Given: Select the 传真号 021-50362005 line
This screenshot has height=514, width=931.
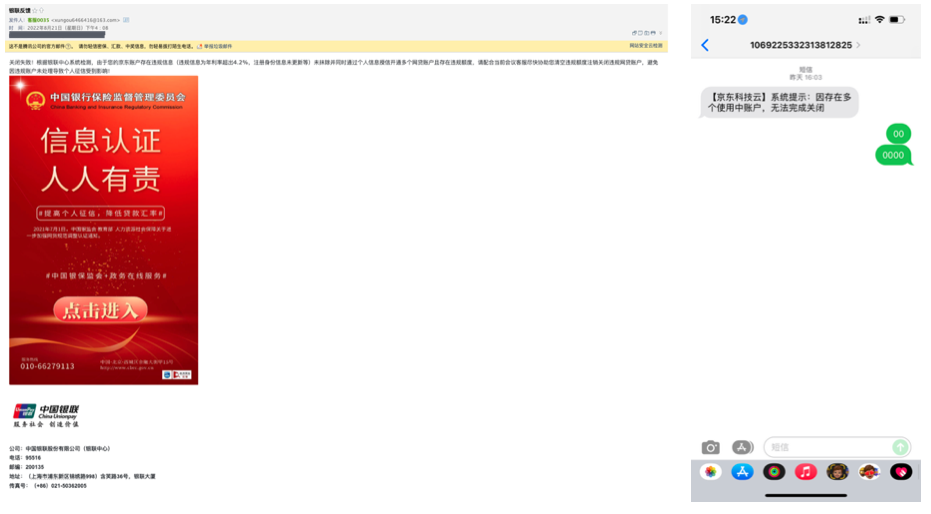Looking at the screenshot, I should [48, 486].
